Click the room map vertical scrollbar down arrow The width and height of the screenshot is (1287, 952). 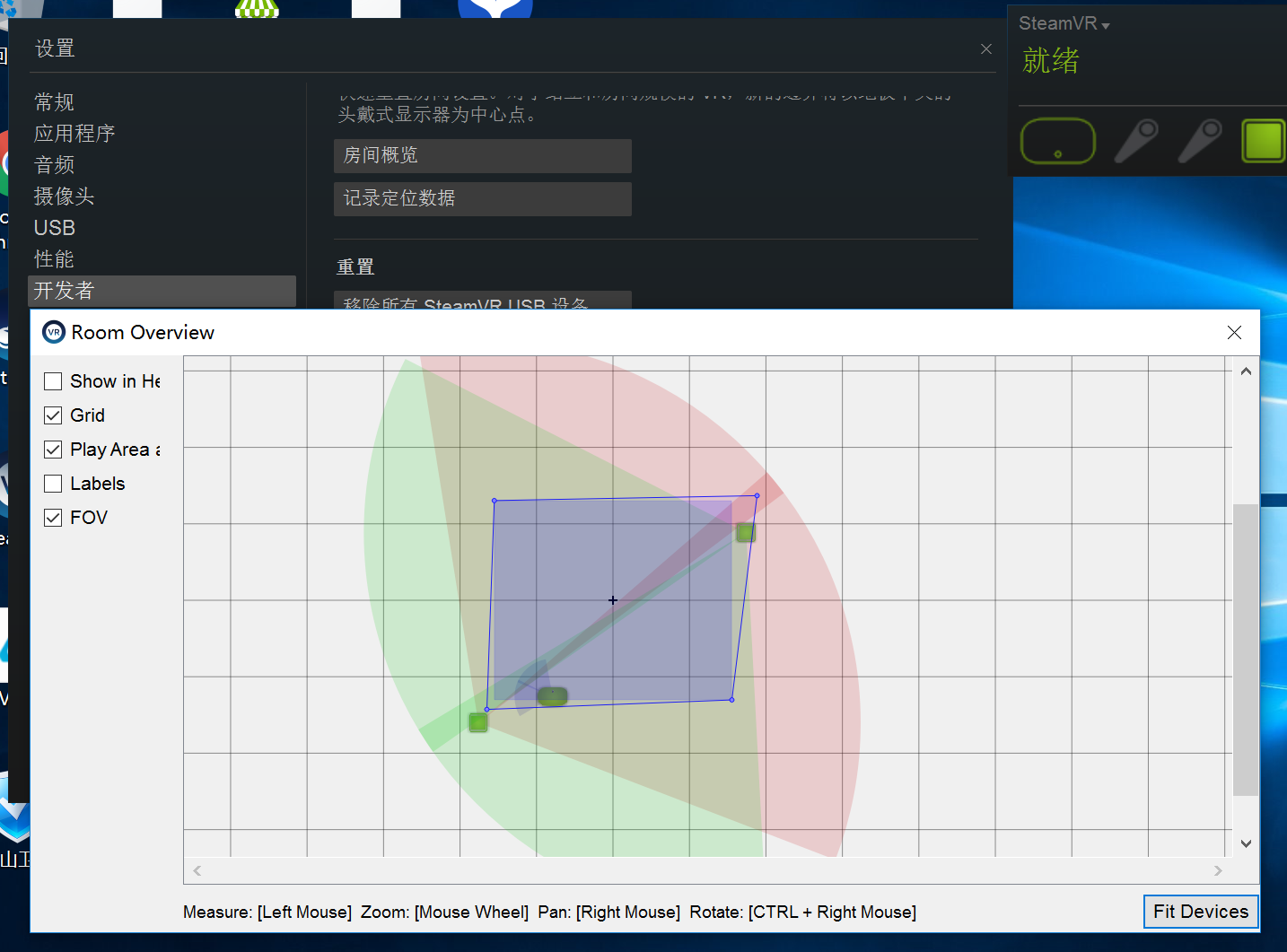1246,843
